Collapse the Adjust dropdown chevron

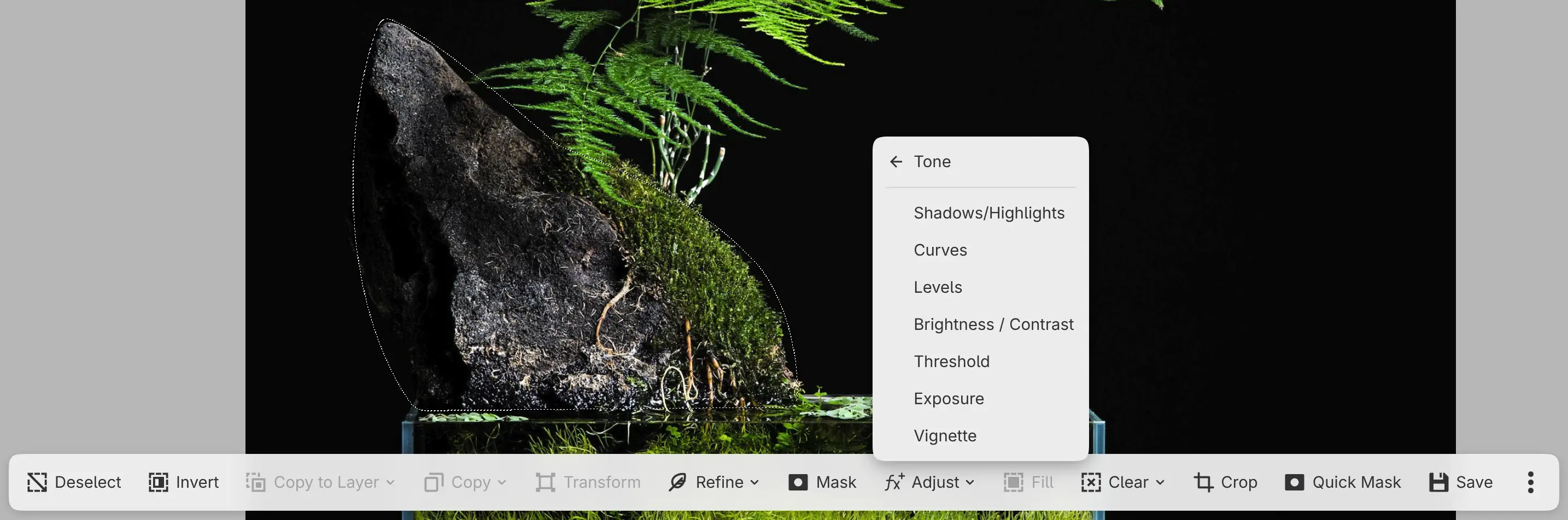point(970,482)
